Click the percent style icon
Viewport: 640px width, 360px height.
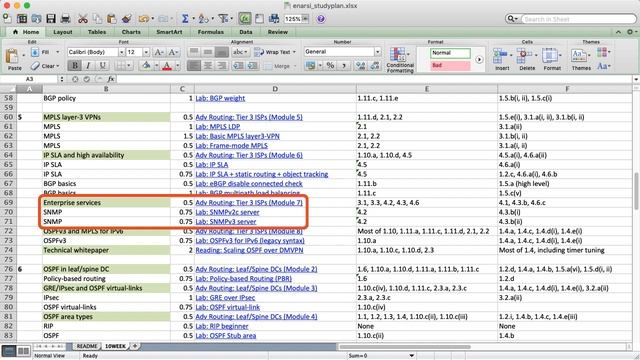(330, 65)
